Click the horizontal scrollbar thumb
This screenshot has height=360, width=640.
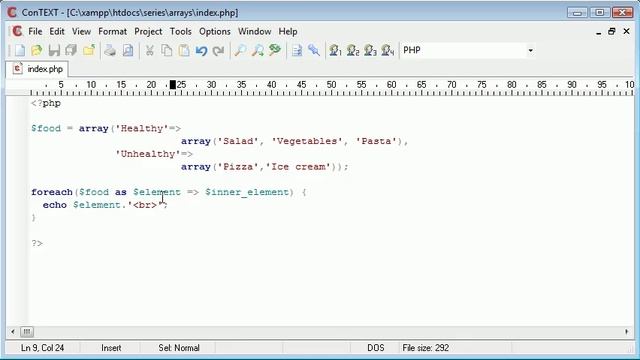point(27,332)
